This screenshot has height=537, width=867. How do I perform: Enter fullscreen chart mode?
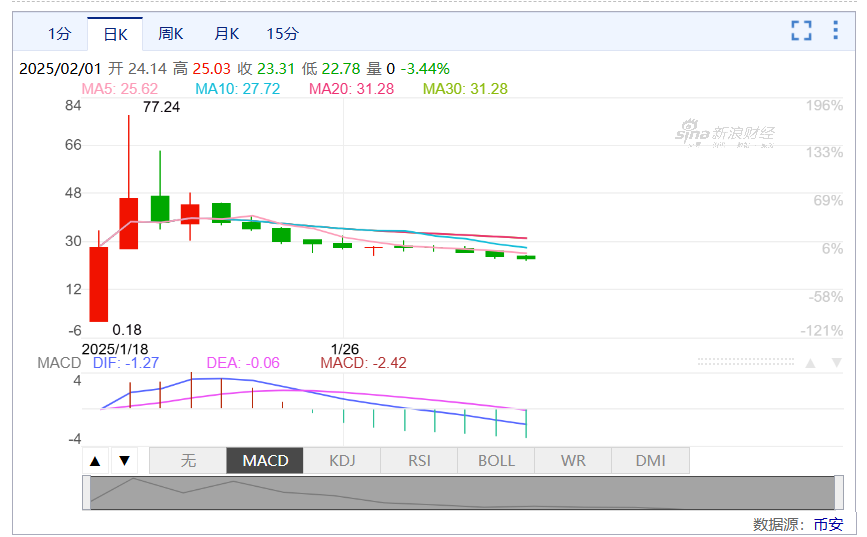click(x=801, y=30)
